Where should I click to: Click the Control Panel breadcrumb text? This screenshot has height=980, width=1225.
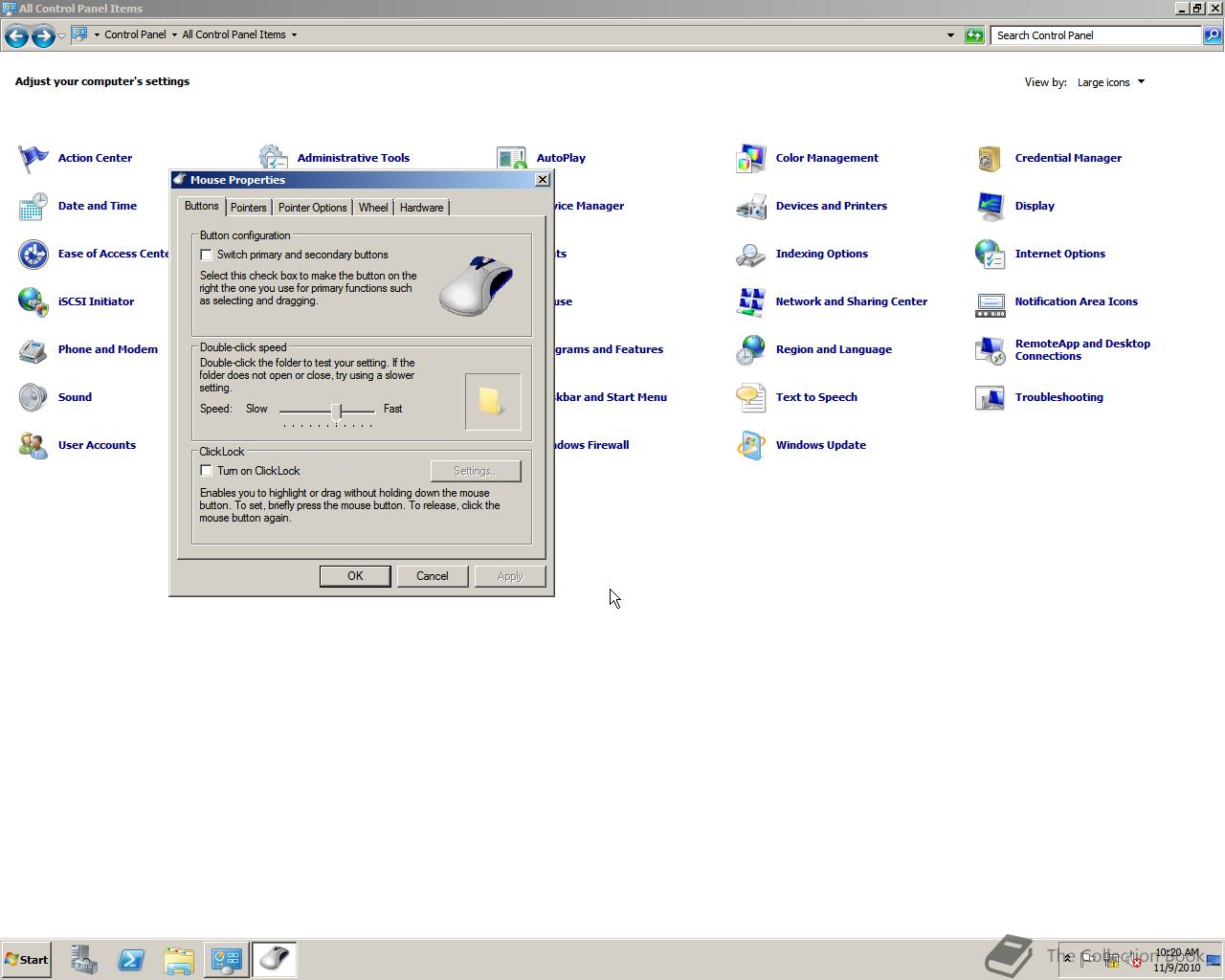coord(135,34)
